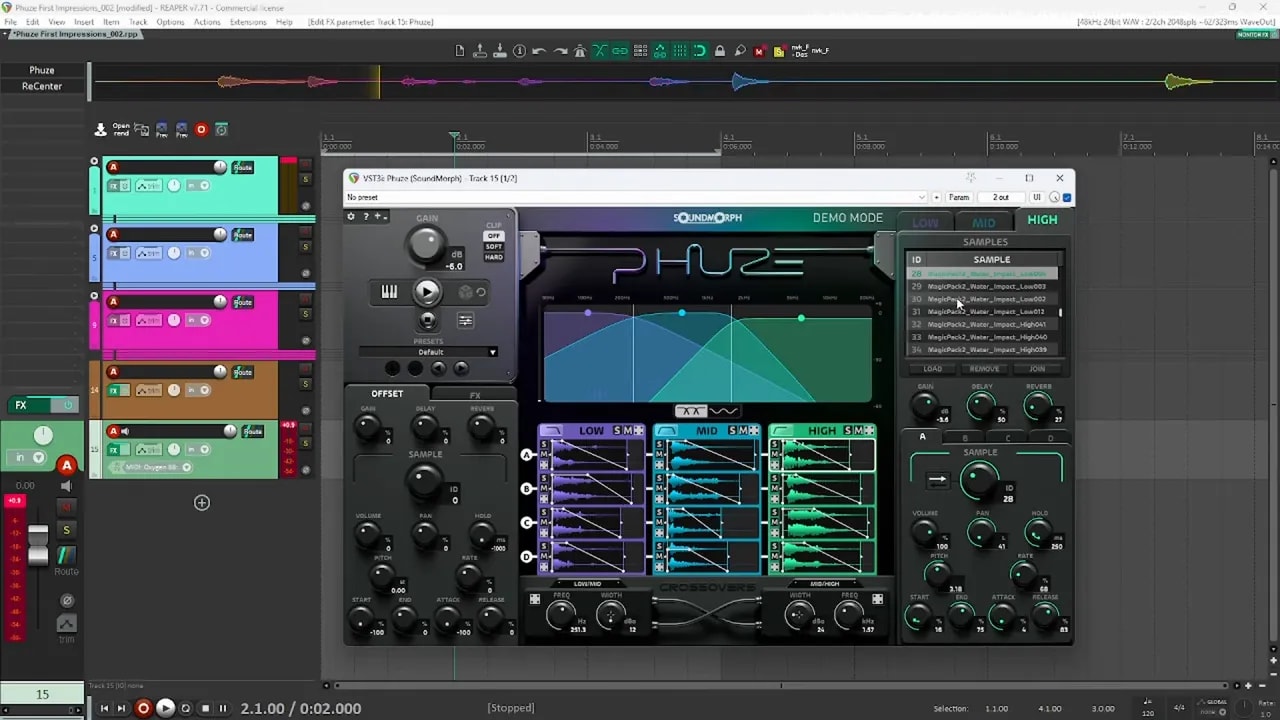Image resolution: width=1280 pixels, height=720 pixels.
Task: Click the sine wave display mode icon
Action: coord(724,411)
